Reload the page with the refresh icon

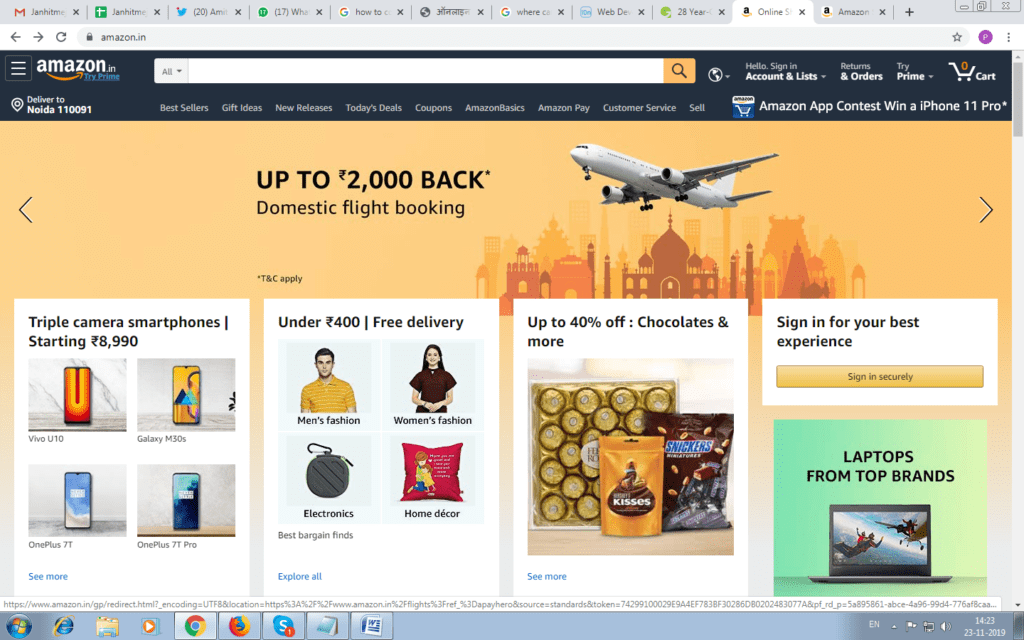pyautogui.click(x=61, y=37)
